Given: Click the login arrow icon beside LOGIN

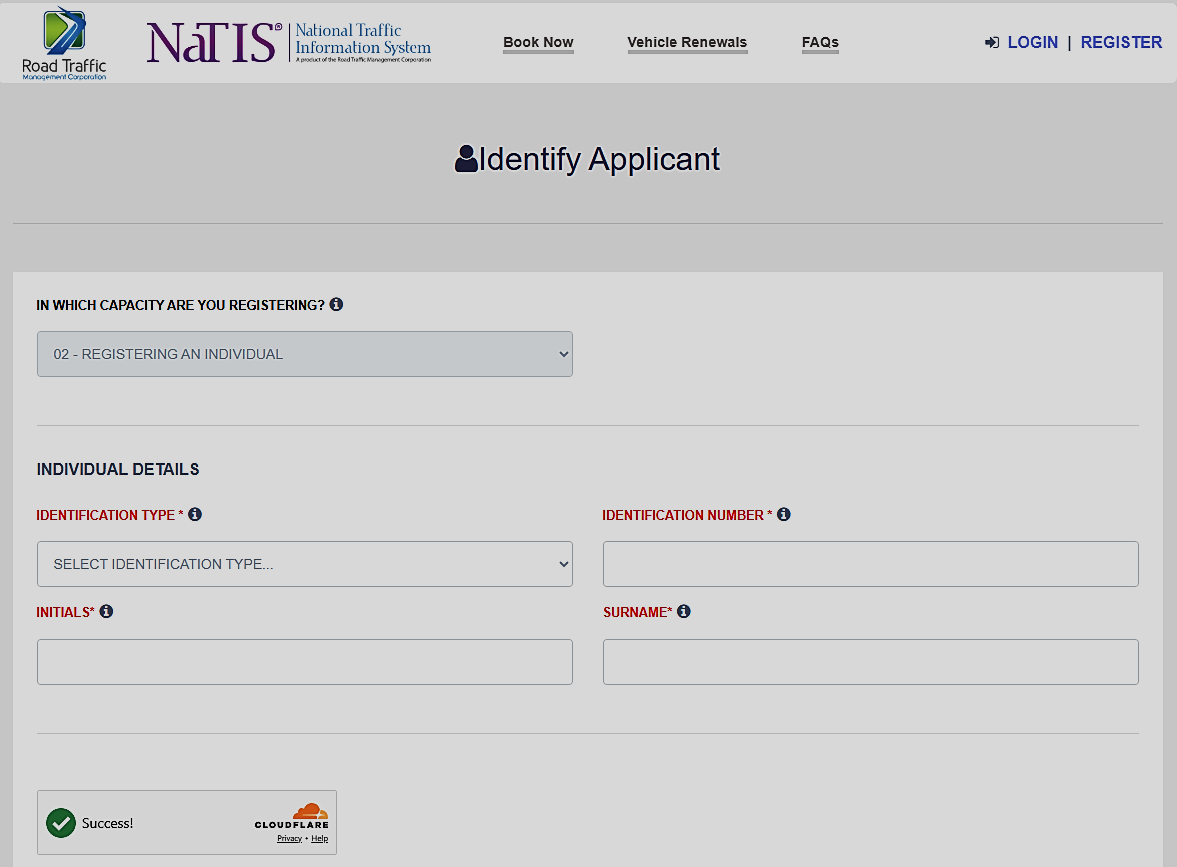Looking at the screenshot, I should pyautogui.click(x=992, y=43).
